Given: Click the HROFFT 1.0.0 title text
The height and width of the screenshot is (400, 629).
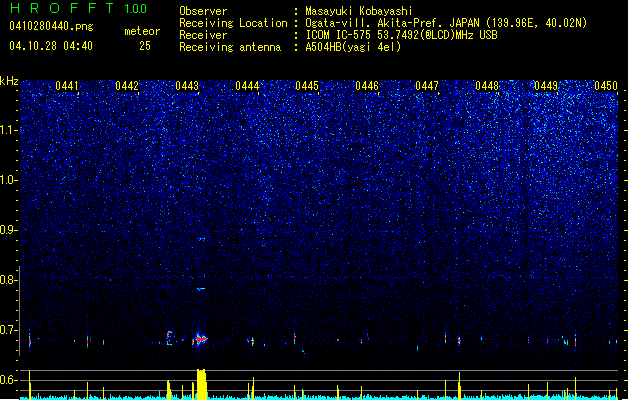Looking at the screenshot, I should pyautogui.click(x=79, y=8).
